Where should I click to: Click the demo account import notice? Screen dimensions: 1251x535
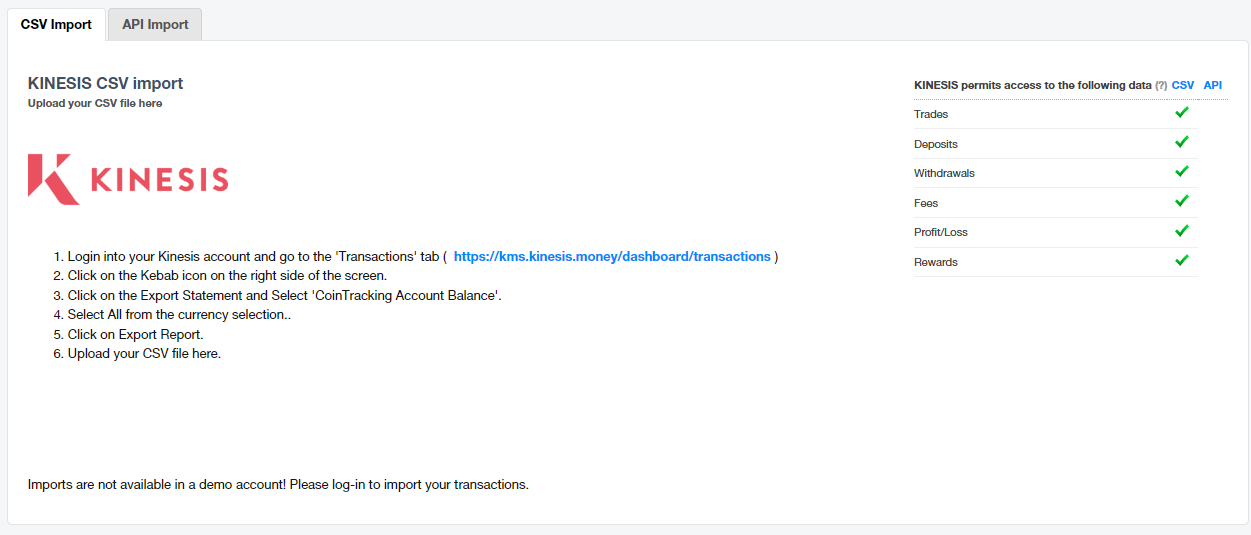point(278,485)
